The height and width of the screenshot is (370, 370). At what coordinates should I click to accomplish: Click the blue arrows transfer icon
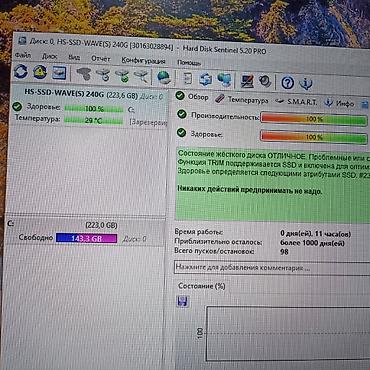[206, 79]
